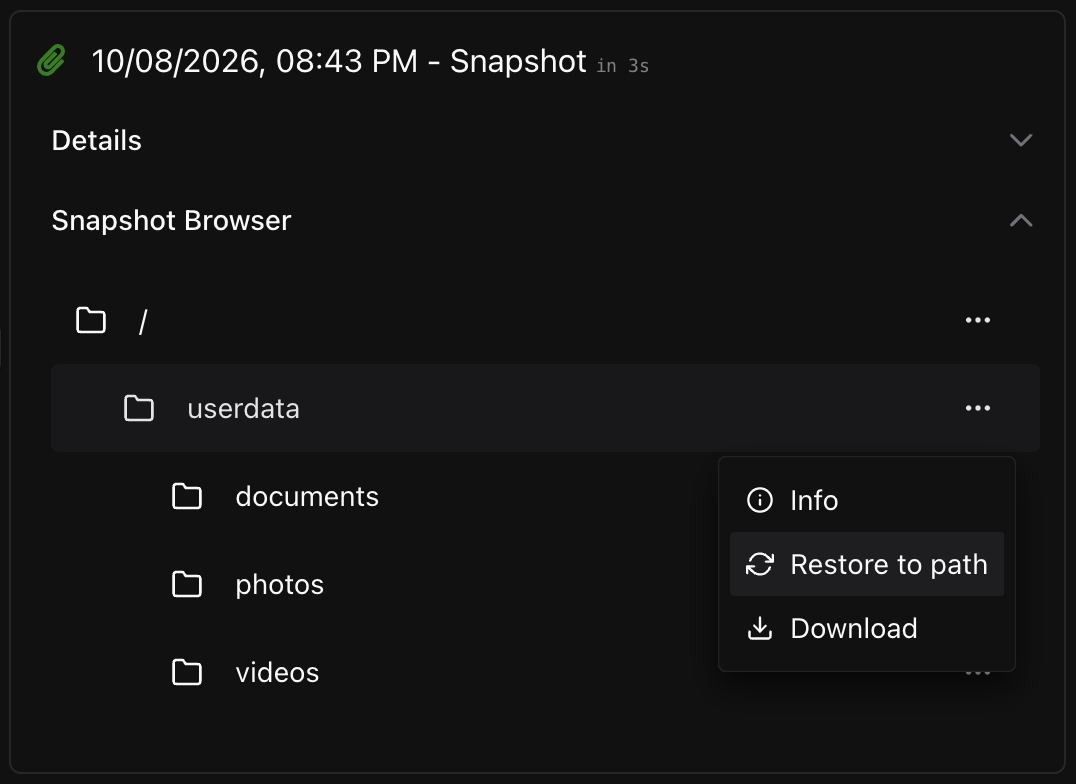Choose Info from the context menu
The width and height of the screenshot is (1076, 784).
[x=867, y=500]
